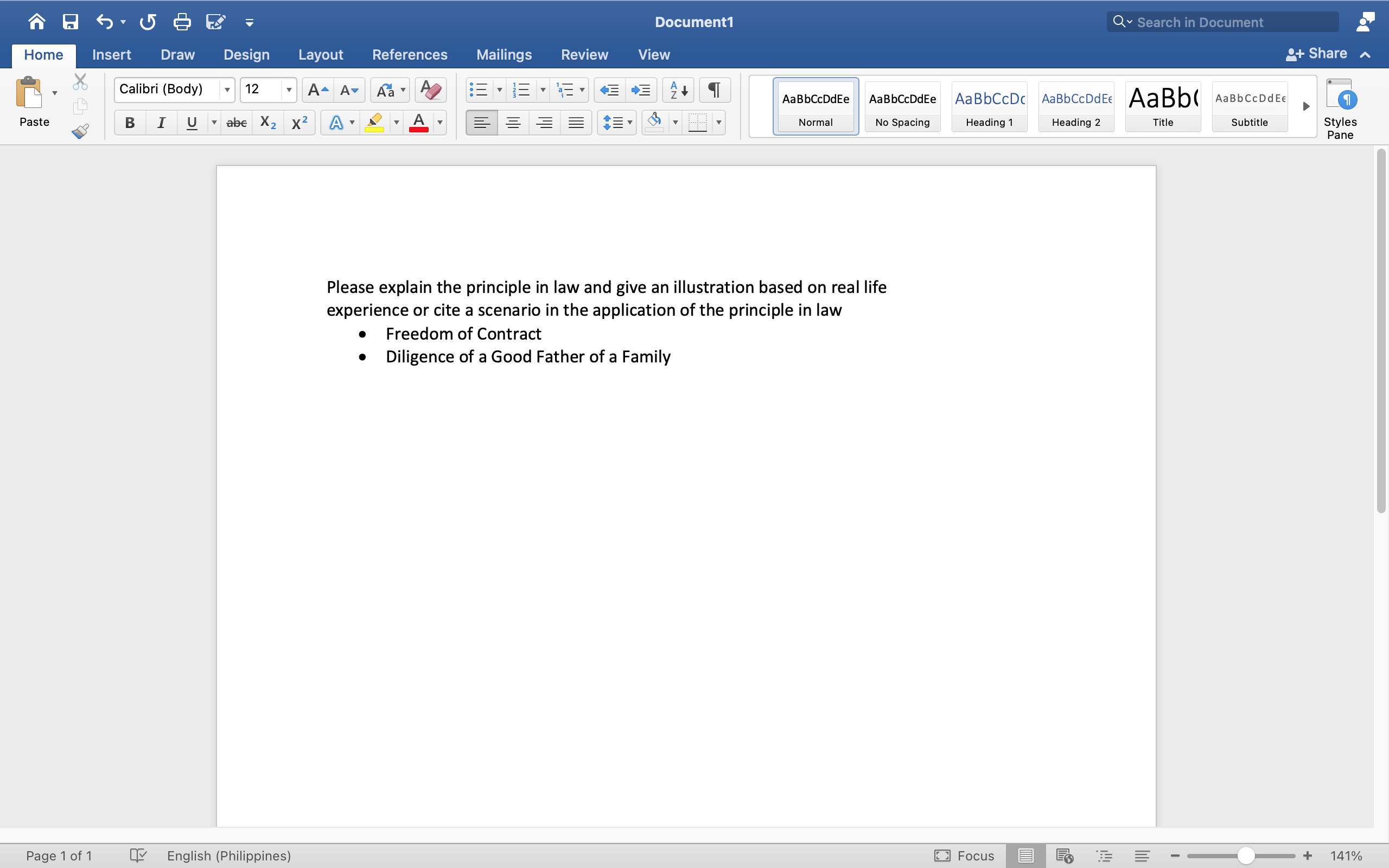1389x868 pixels.
Task: Switch to the References ribbon tab
Action: coord(409,55)
